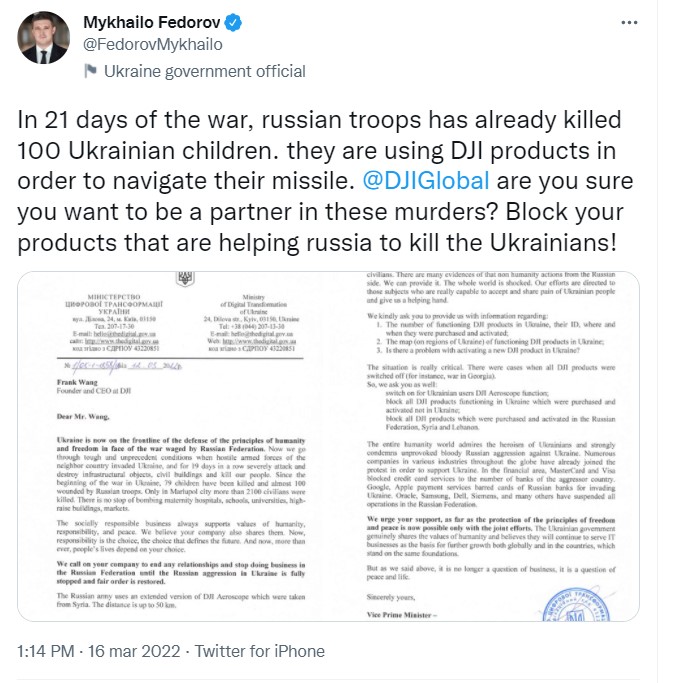Click the Ukraine government official label
The height and width of the screenshot is (683, 675).
204,72
